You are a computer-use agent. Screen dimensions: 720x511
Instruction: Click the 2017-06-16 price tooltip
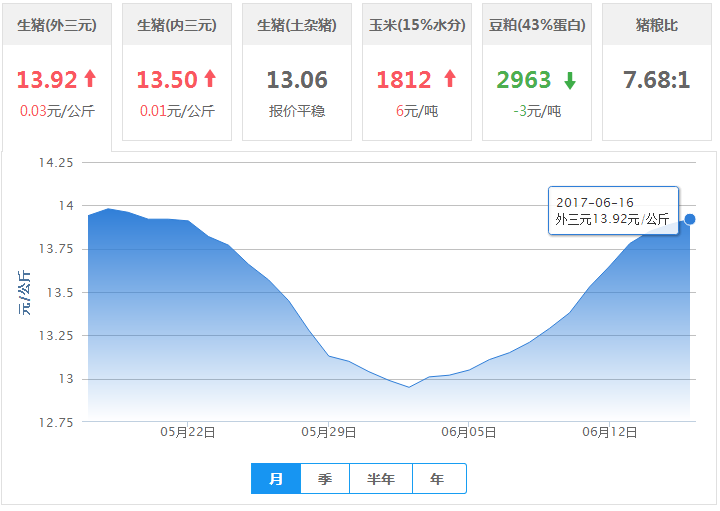pos(613,211)
